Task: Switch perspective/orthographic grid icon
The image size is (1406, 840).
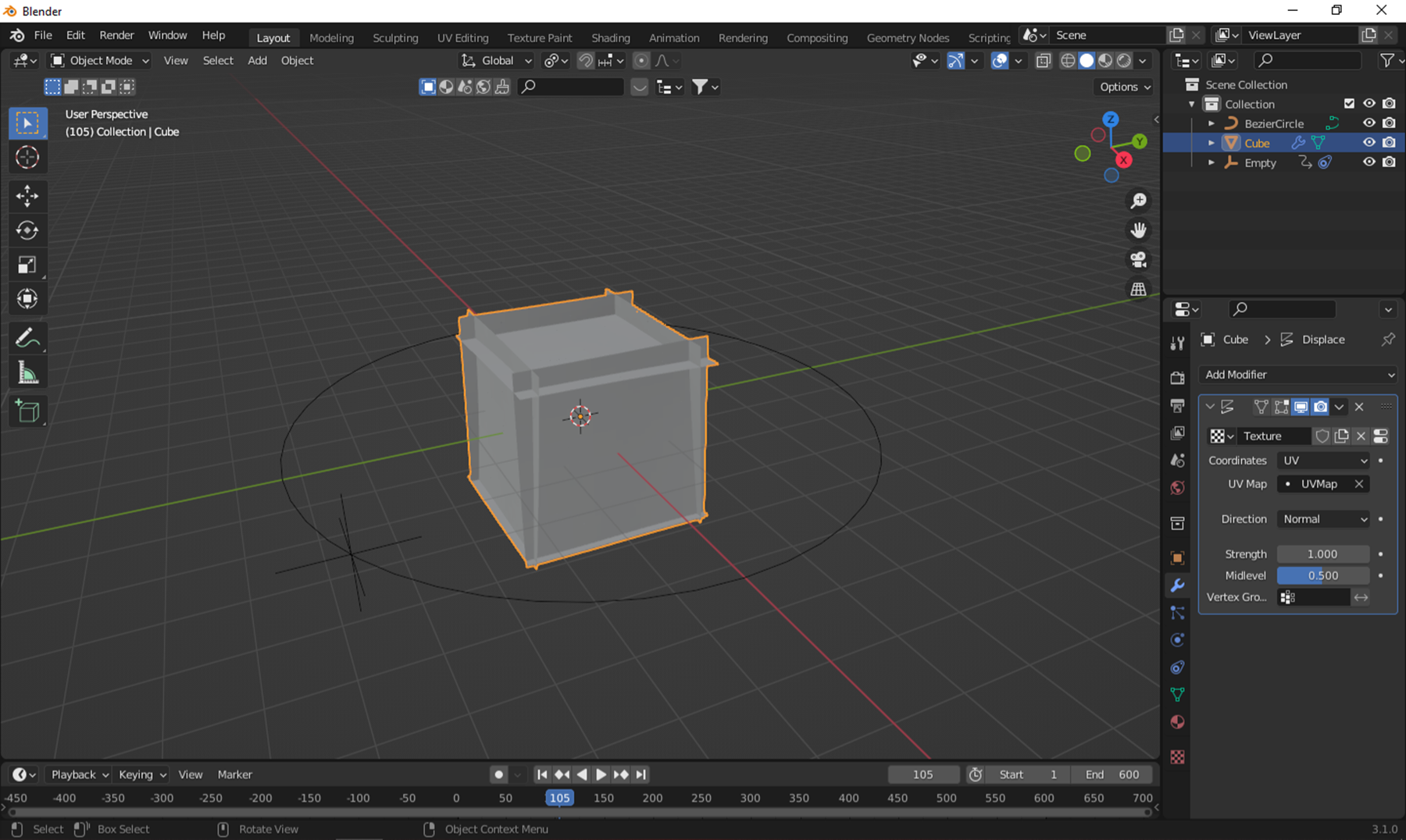Action: click(x=1139, y=289)
